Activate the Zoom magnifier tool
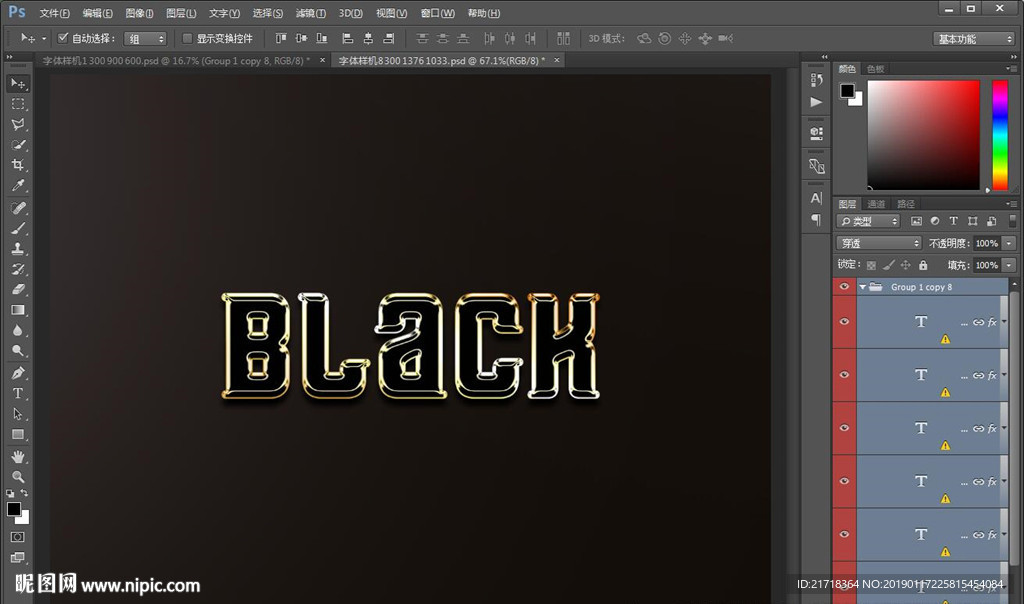1024x604 pixels. 18,476
